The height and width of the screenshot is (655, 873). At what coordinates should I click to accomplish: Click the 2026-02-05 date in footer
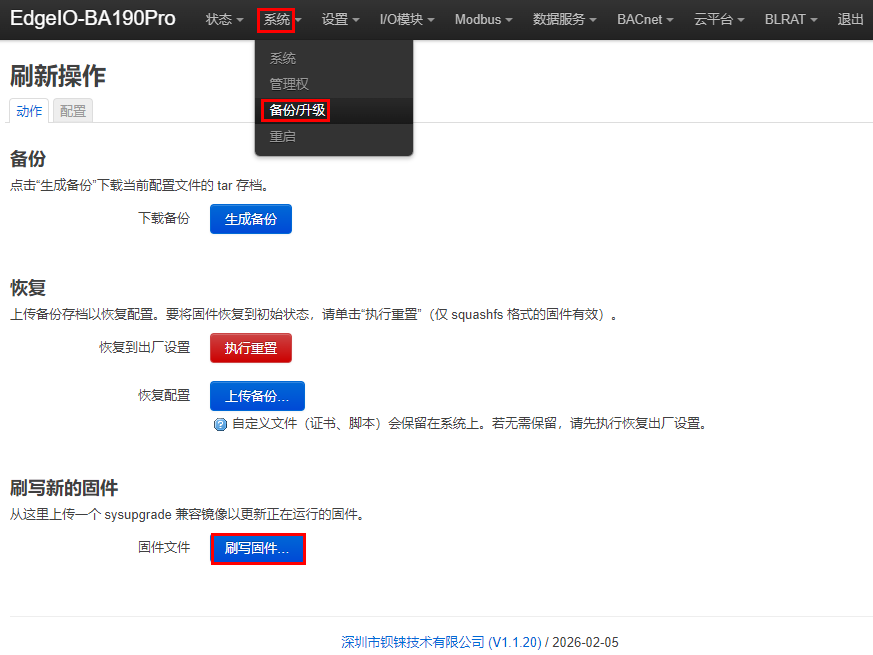click(585, 642)
